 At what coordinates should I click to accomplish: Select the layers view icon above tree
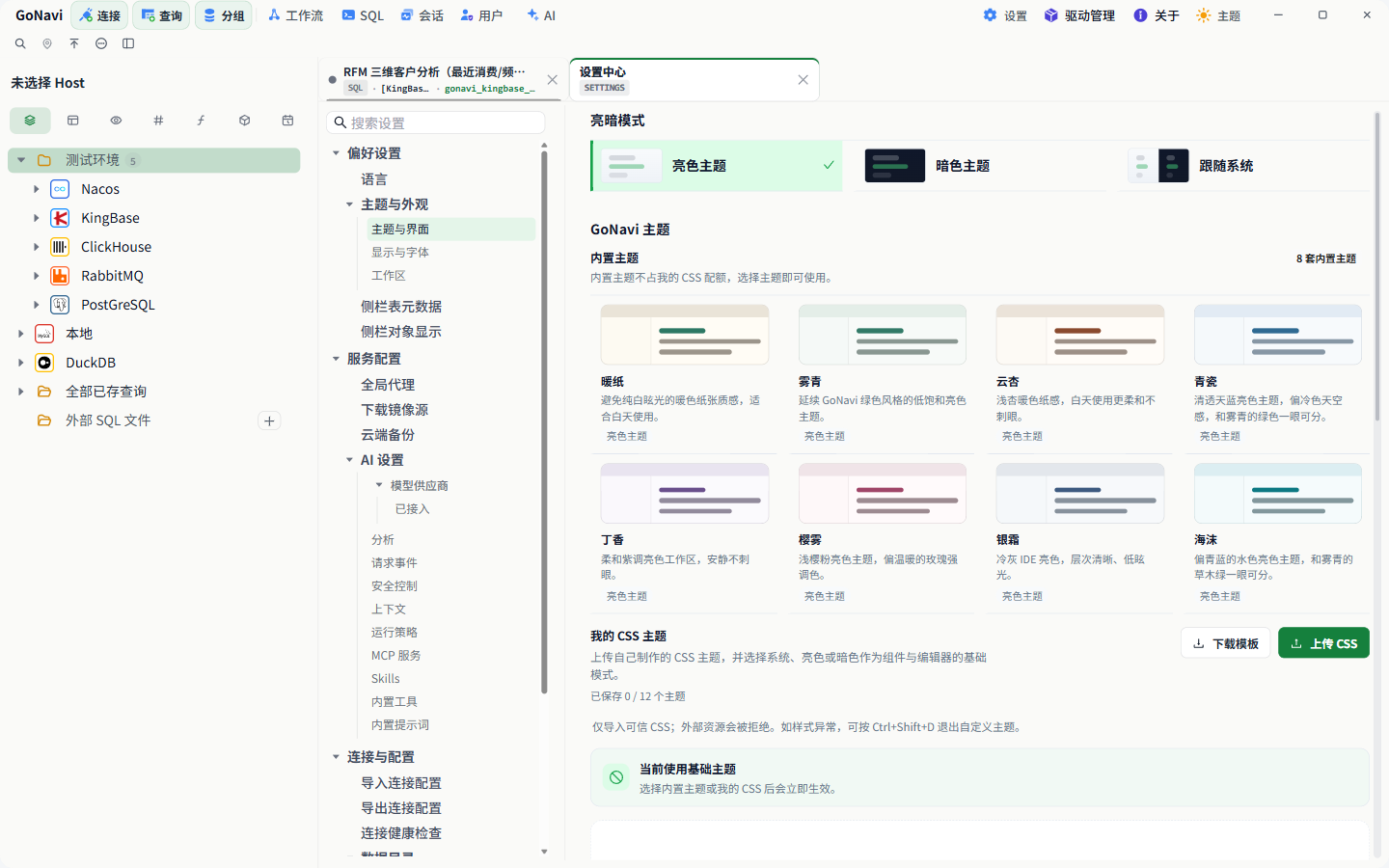(x=30, y=121)
